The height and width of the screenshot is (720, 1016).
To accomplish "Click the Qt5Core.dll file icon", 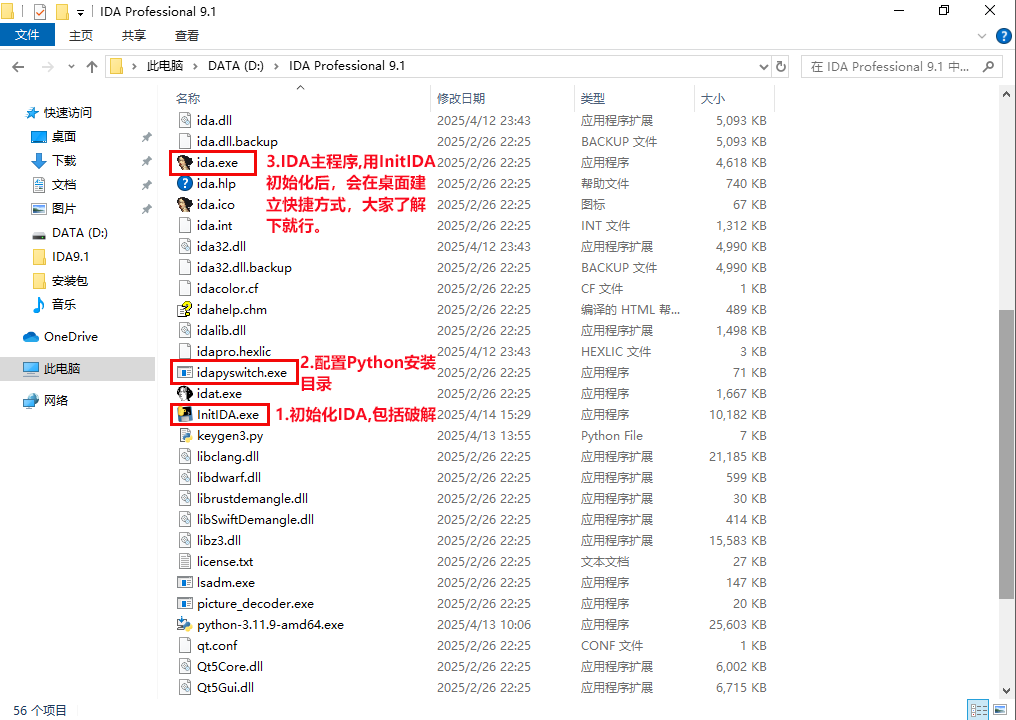I will 185,666.
